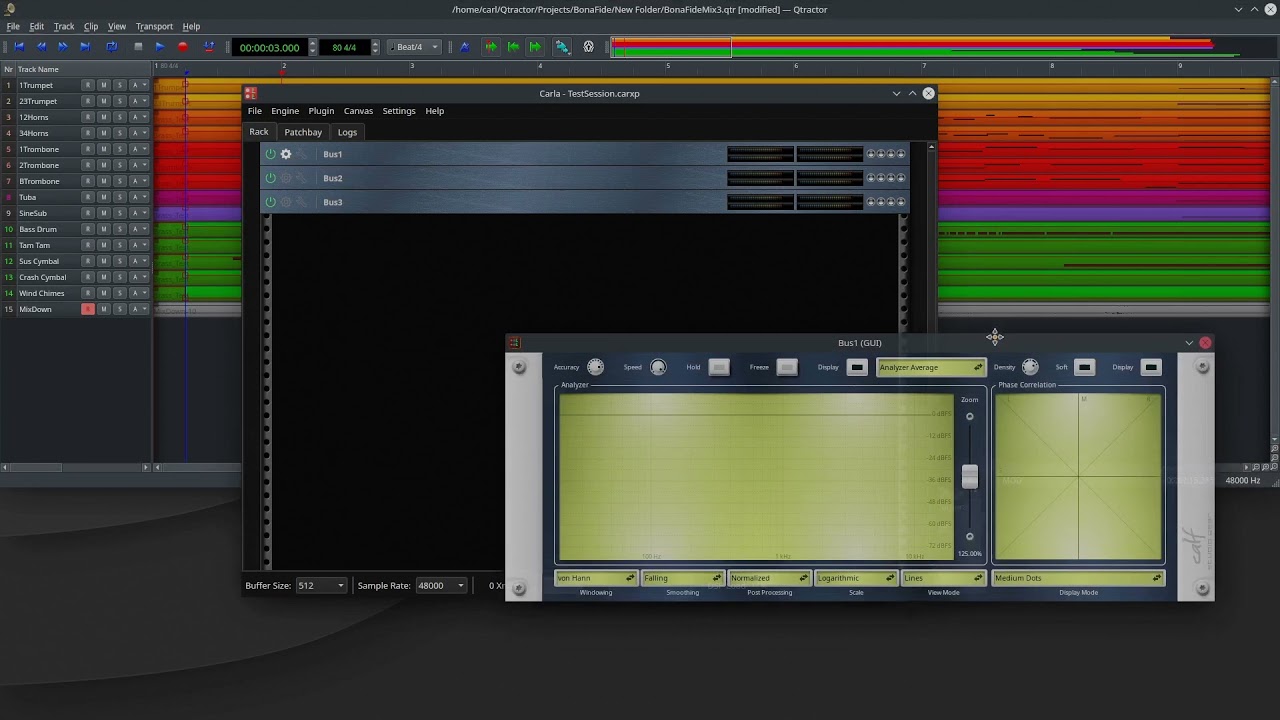Open the Falling smoothing dropdown

[682, 578]
